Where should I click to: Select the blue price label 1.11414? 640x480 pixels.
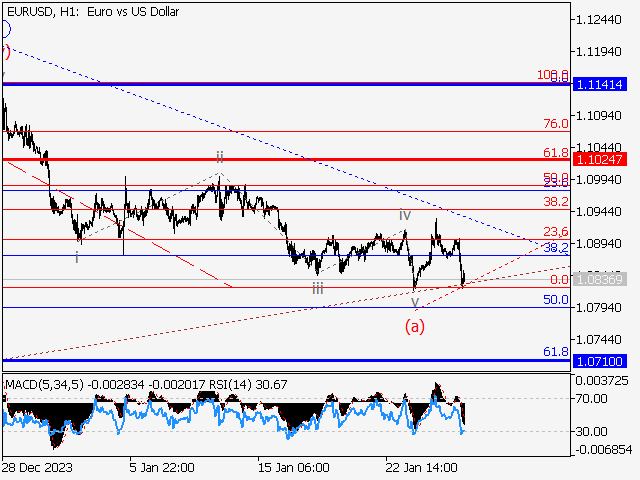600,84
